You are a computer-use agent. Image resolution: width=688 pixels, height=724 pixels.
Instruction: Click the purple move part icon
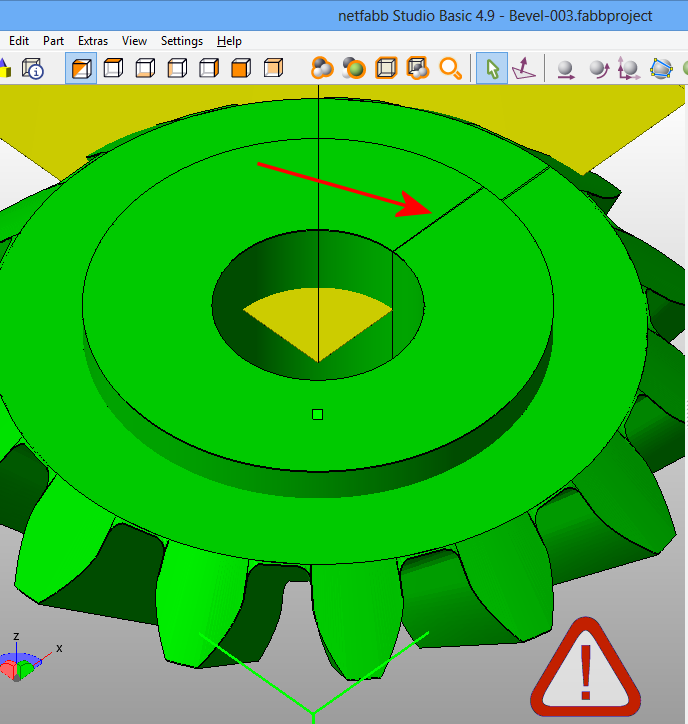(523, 69)
